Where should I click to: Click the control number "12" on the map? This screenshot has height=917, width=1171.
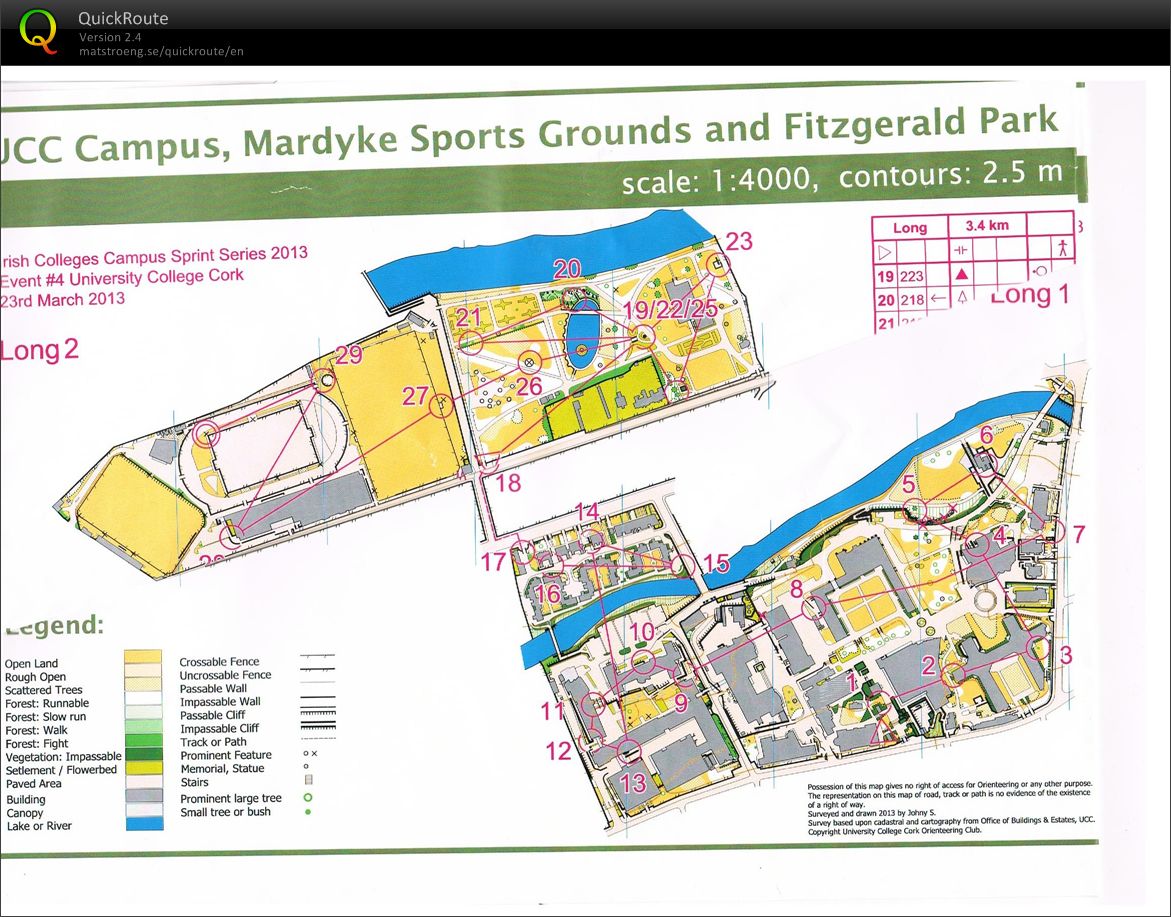pyautogui.click(x=559, y=750)
